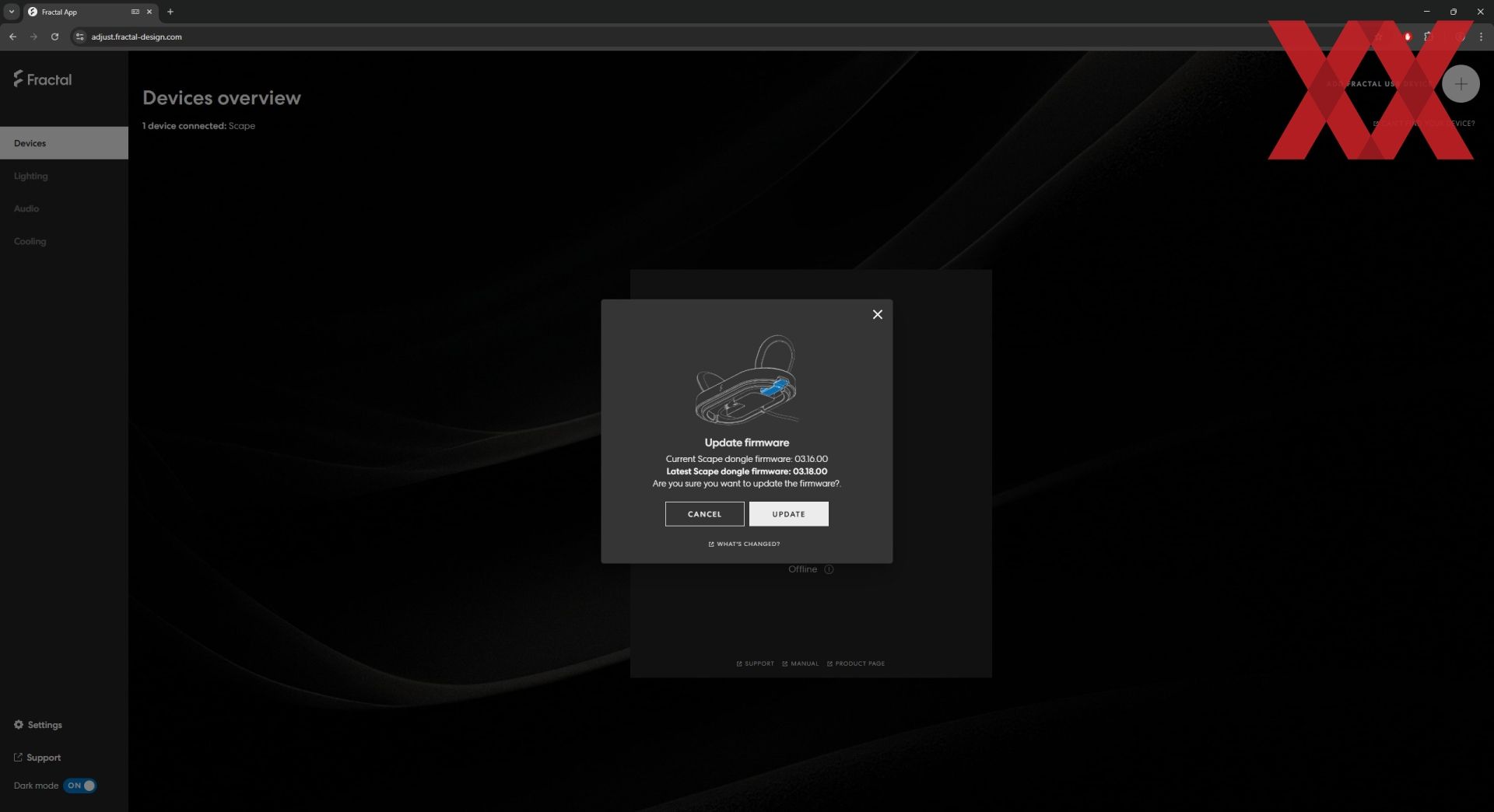Open the What's Changed link

[x=744, y=544]
